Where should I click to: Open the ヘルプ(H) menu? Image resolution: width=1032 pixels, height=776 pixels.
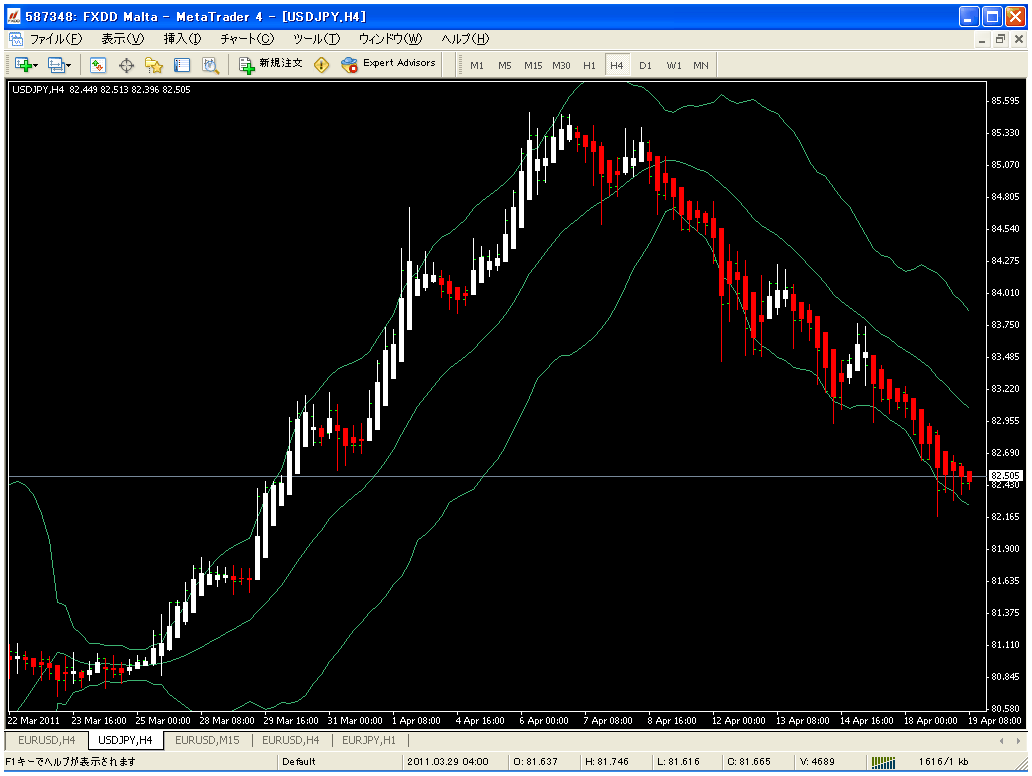(x=465, y=39)
